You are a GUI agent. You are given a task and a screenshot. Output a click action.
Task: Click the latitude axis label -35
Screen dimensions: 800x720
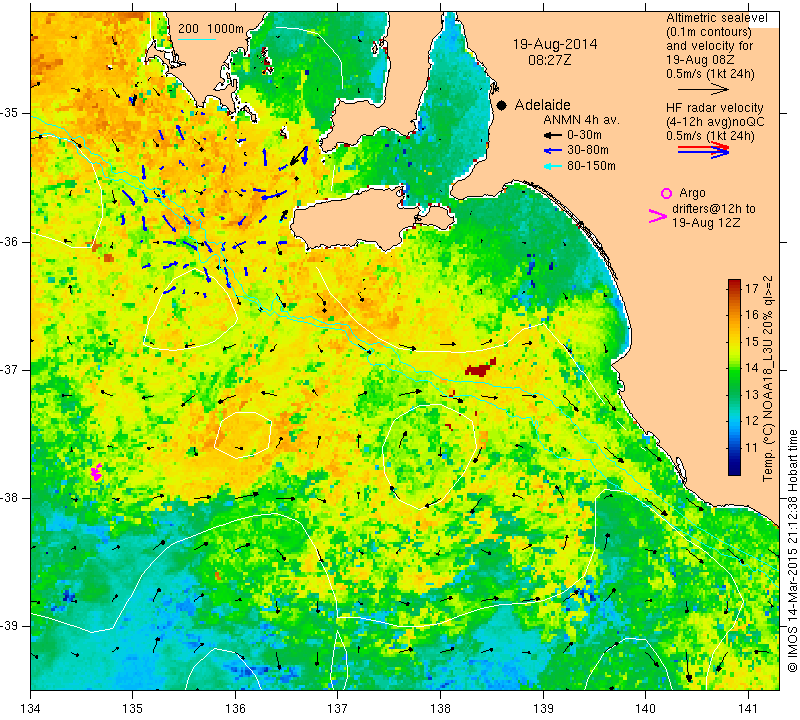9,113
